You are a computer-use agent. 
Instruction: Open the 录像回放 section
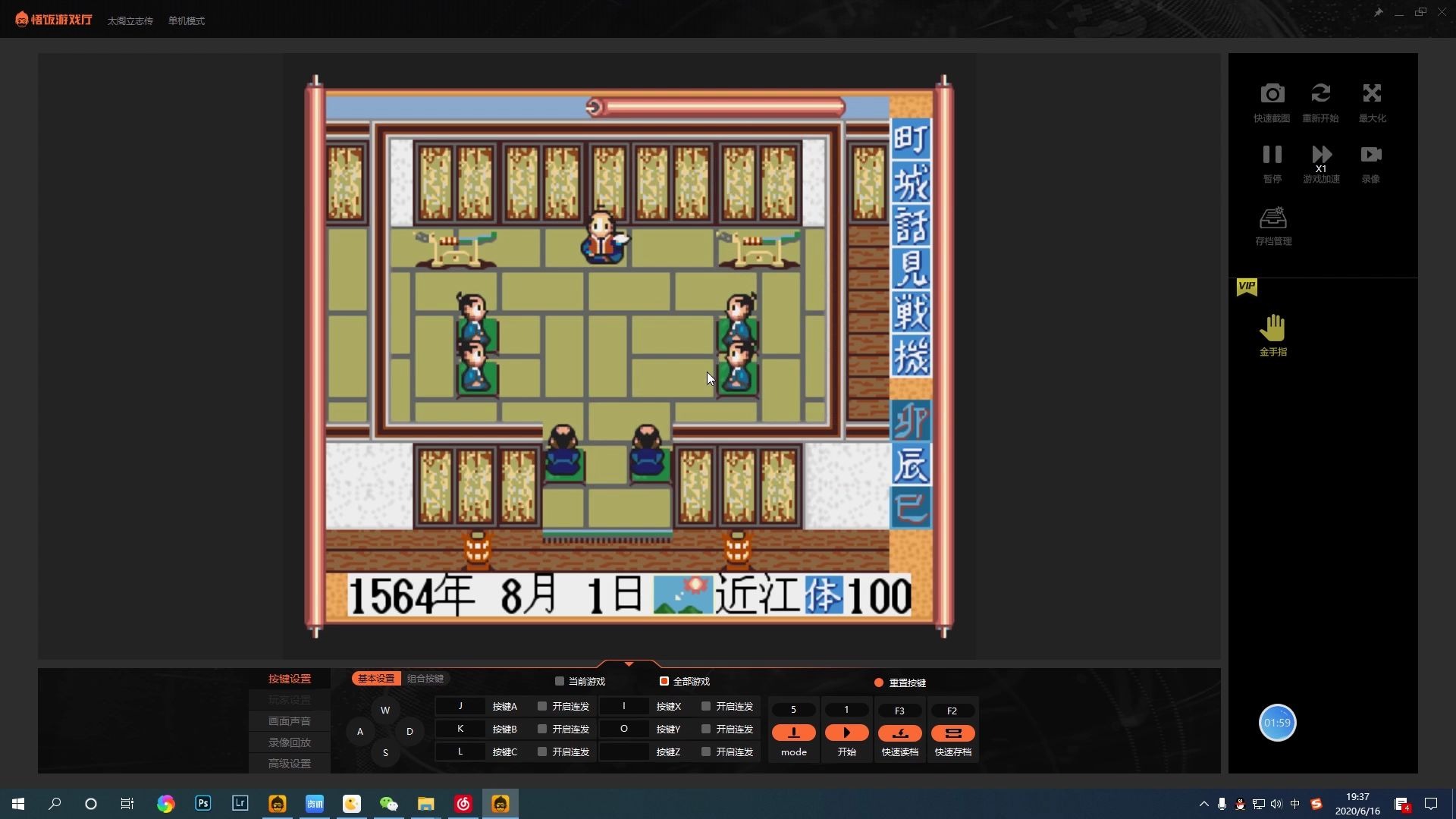[x=290, y=743]
